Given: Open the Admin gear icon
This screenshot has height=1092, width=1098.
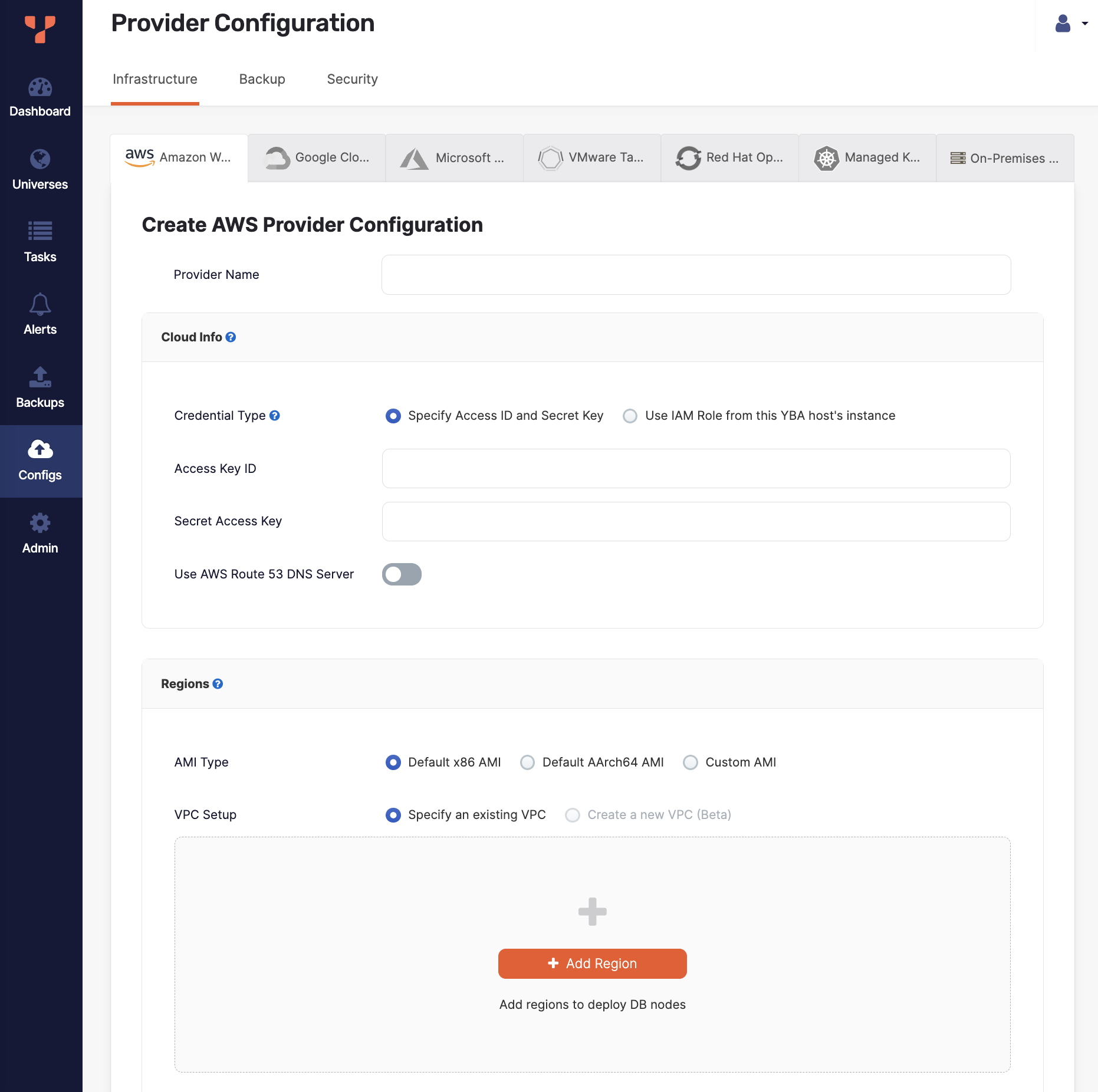Looking at the screenshot, I should coord(40,522).
